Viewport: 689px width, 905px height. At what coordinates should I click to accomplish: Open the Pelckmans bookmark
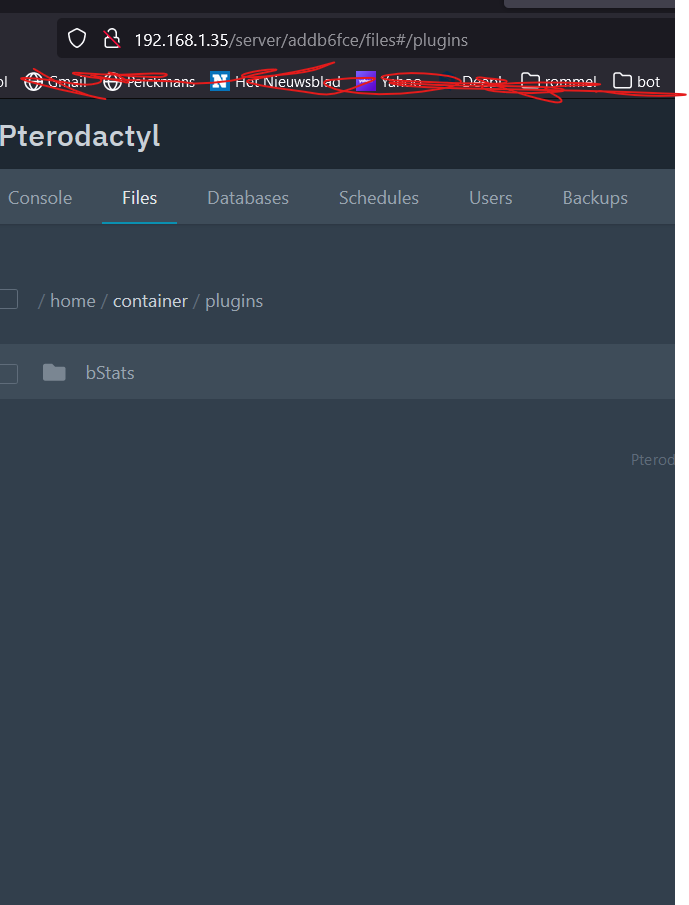(x=148, y=81)
